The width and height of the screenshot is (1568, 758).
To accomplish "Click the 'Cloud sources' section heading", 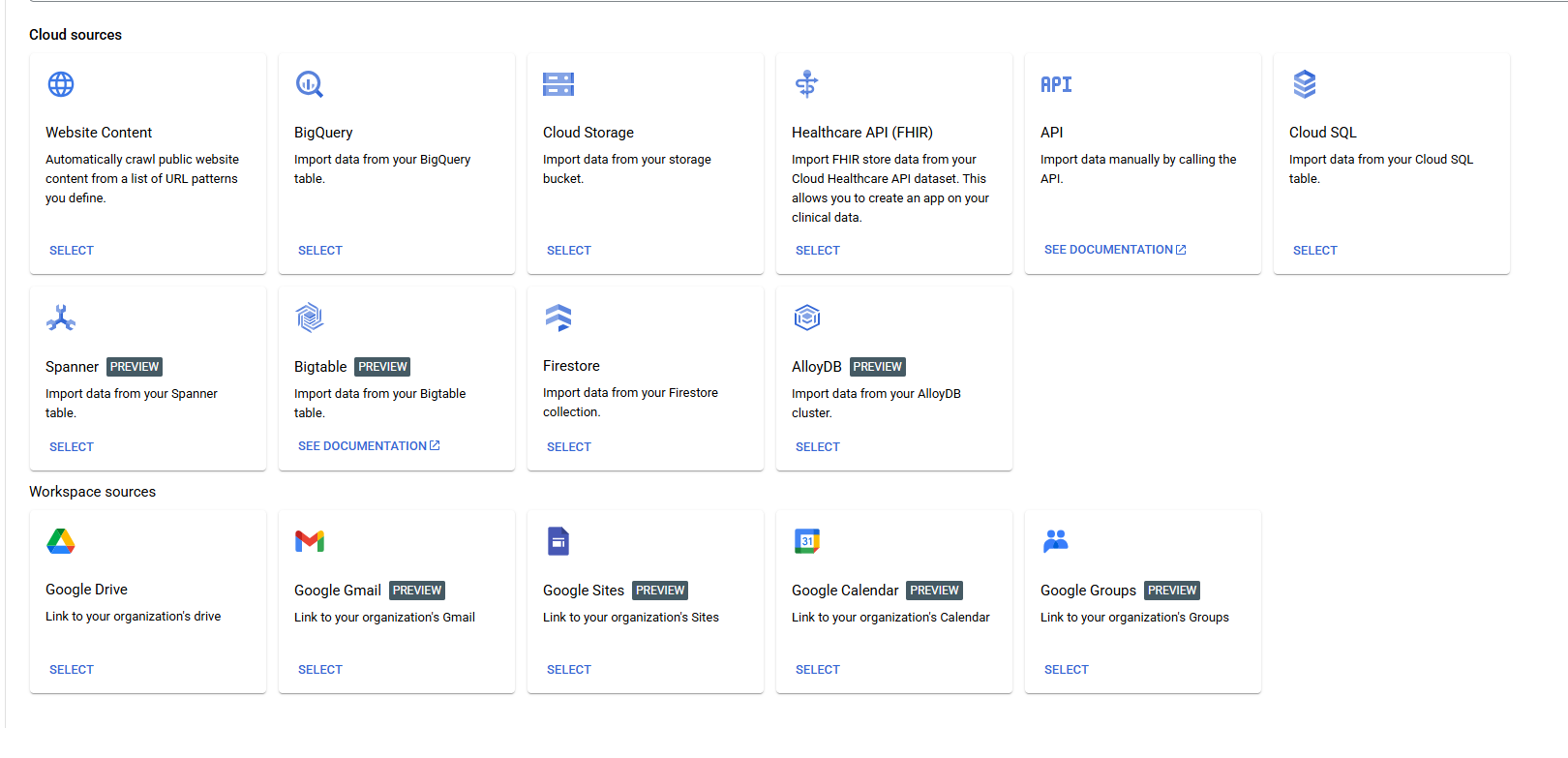I will [75, 35].
